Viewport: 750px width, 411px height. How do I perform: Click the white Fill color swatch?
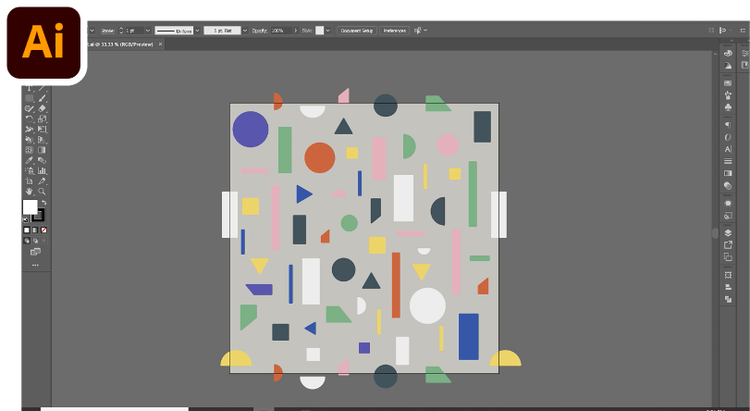30,207
